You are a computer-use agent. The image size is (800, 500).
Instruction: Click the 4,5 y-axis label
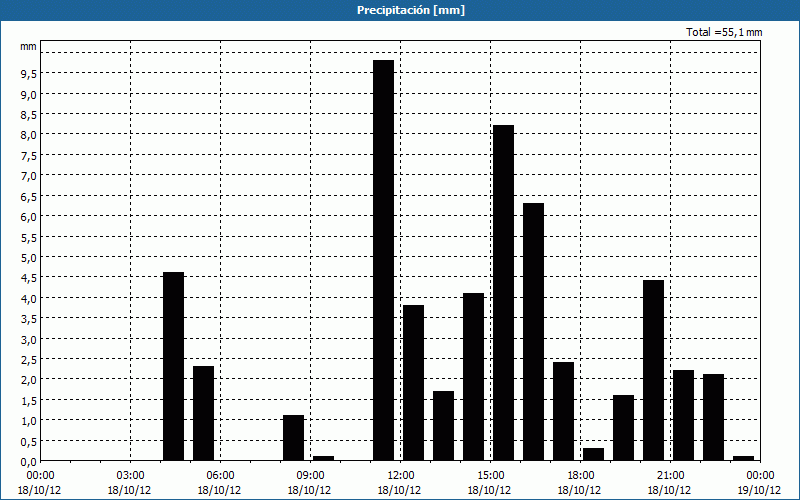(x=29, y=278)
